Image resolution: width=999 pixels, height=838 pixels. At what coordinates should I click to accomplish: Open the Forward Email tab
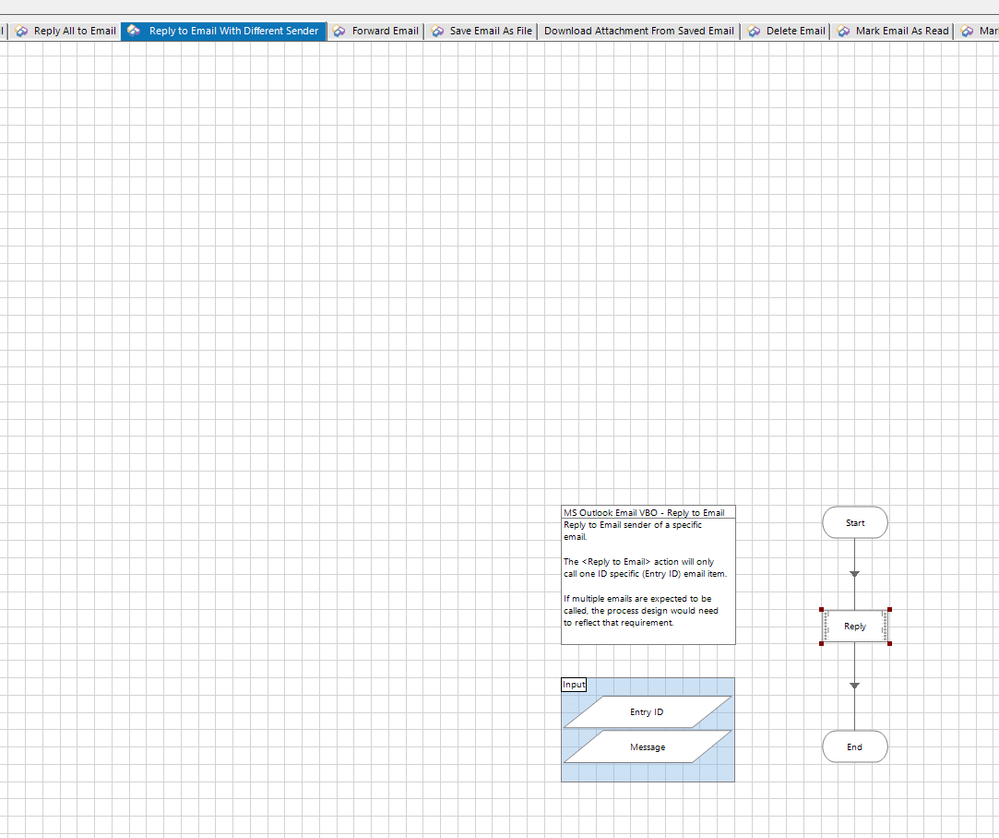pos(376,31)
